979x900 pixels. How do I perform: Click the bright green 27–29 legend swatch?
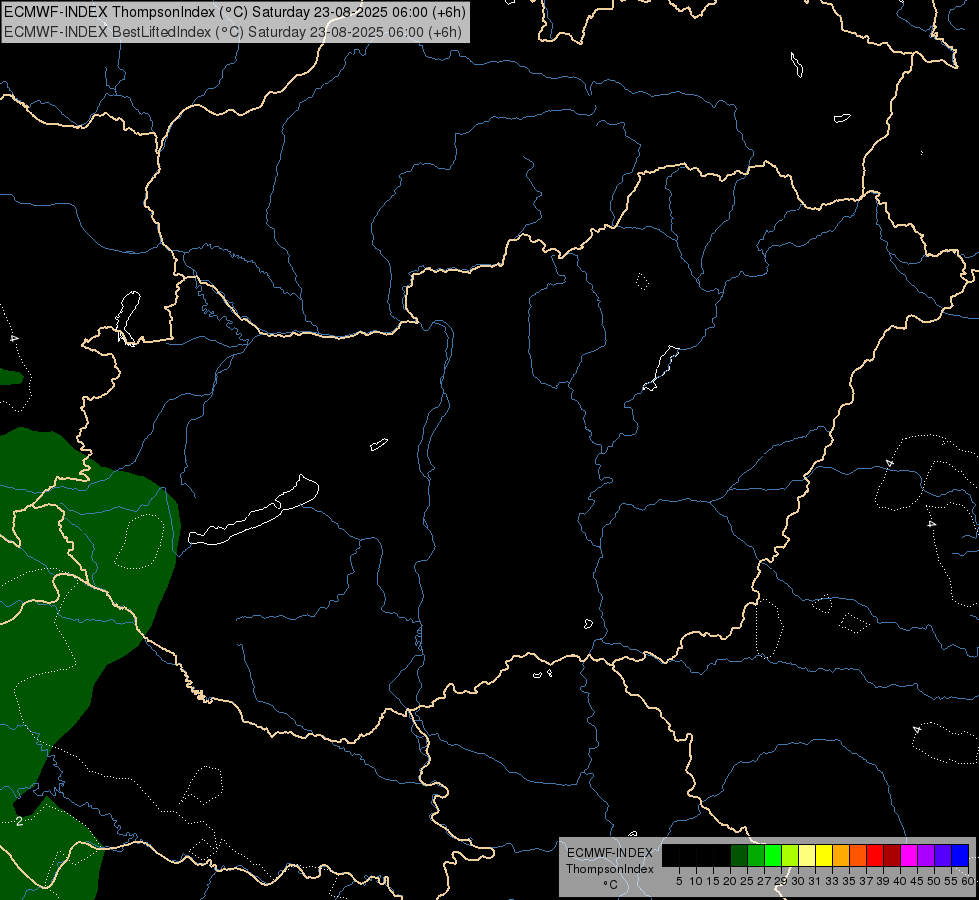point(773,855)
